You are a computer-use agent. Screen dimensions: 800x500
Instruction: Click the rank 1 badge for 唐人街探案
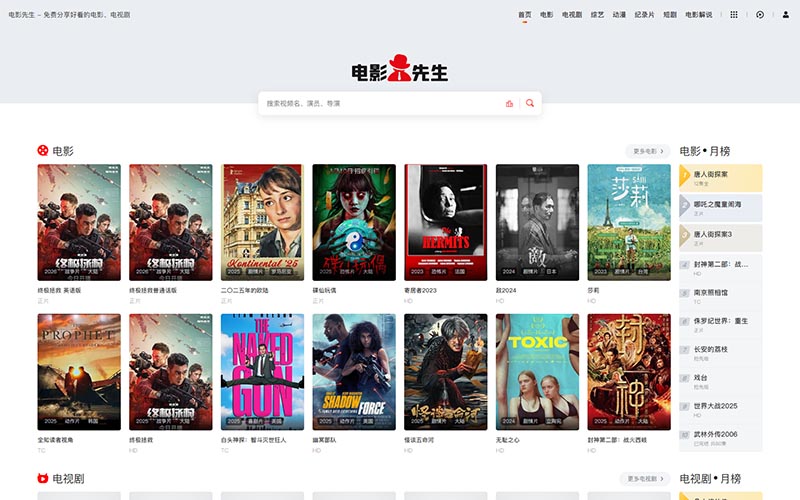pos(685,176)
